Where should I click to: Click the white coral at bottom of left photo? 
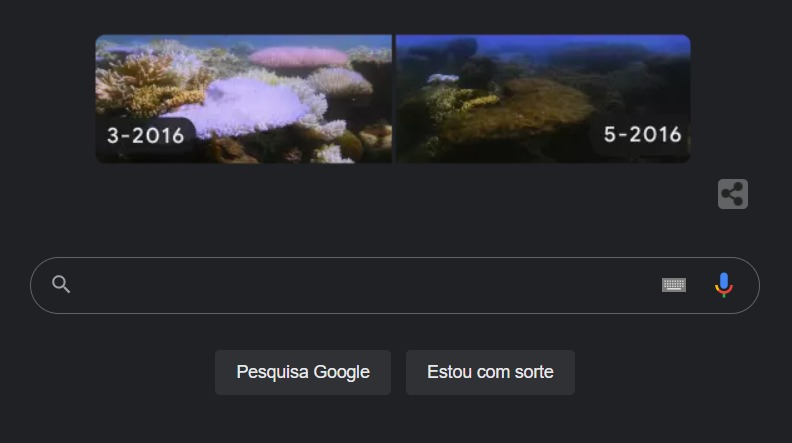pyautogui.click(x=332, y=154)
